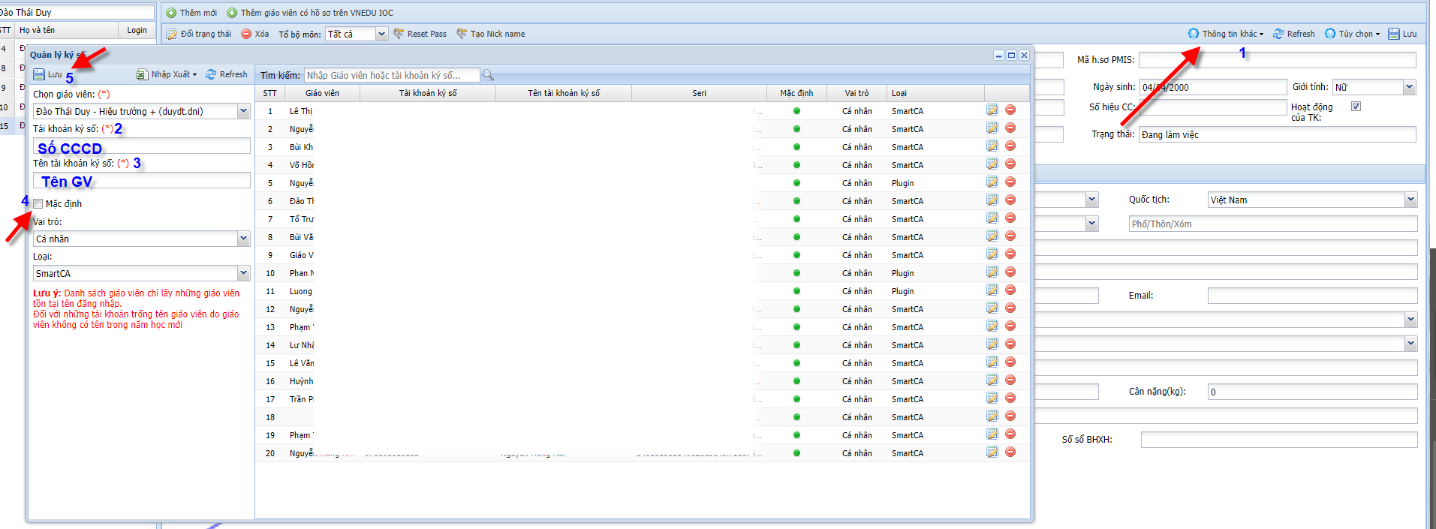Click the red Xóa delete icon
Viewport: 1436px width, 529px height.
click(246, 34)
